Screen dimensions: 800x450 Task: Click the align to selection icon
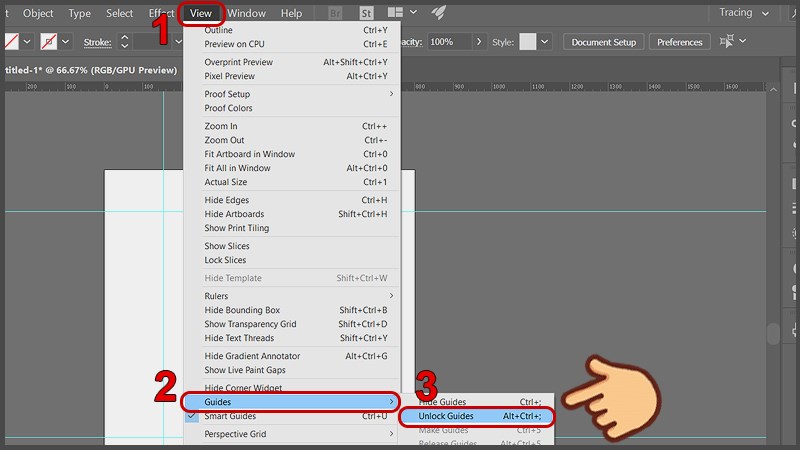coord(727,41)
